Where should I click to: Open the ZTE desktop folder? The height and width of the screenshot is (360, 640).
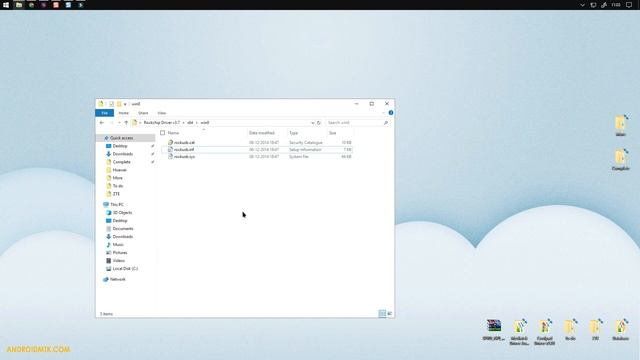[596, 330]
